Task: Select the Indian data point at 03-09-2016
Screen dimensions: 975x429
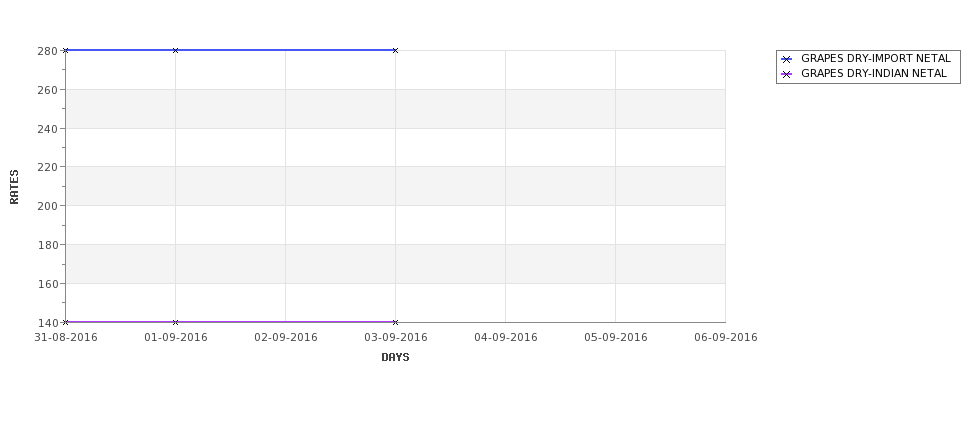Action: point(395,322)
